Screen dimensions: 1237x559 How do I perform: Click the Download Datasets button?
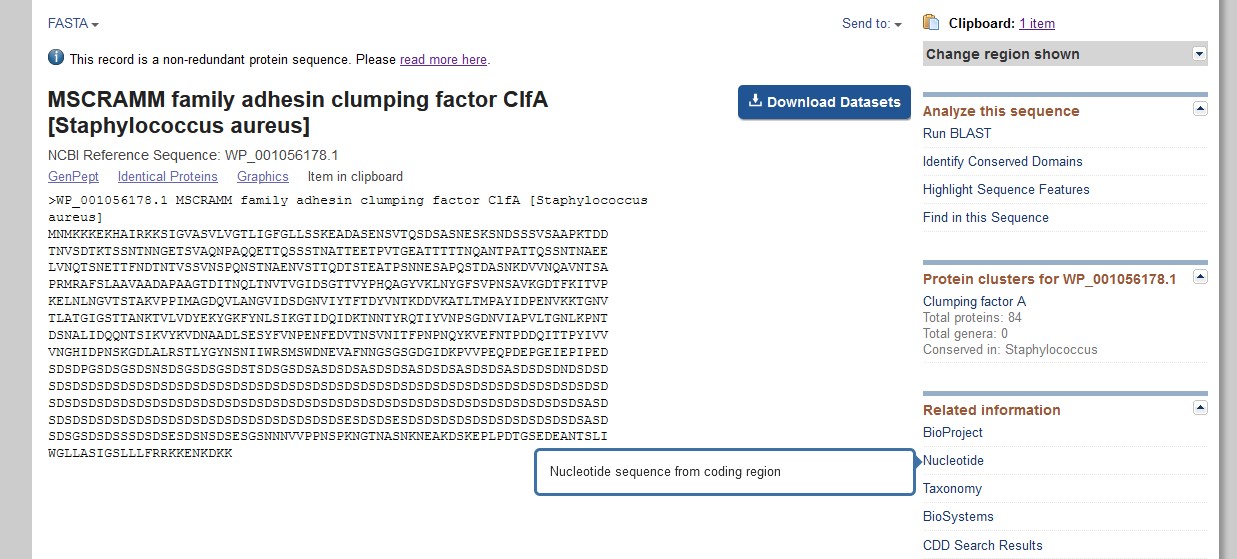pyautogui.click(x=824, y=102)
